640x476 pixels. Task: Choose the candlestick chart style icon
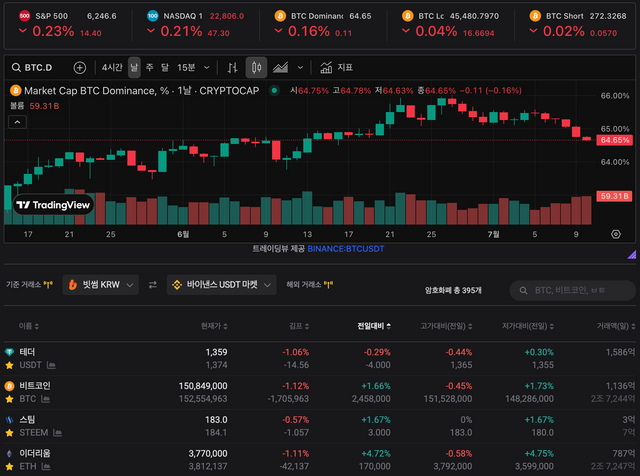[x=256, y=67]
